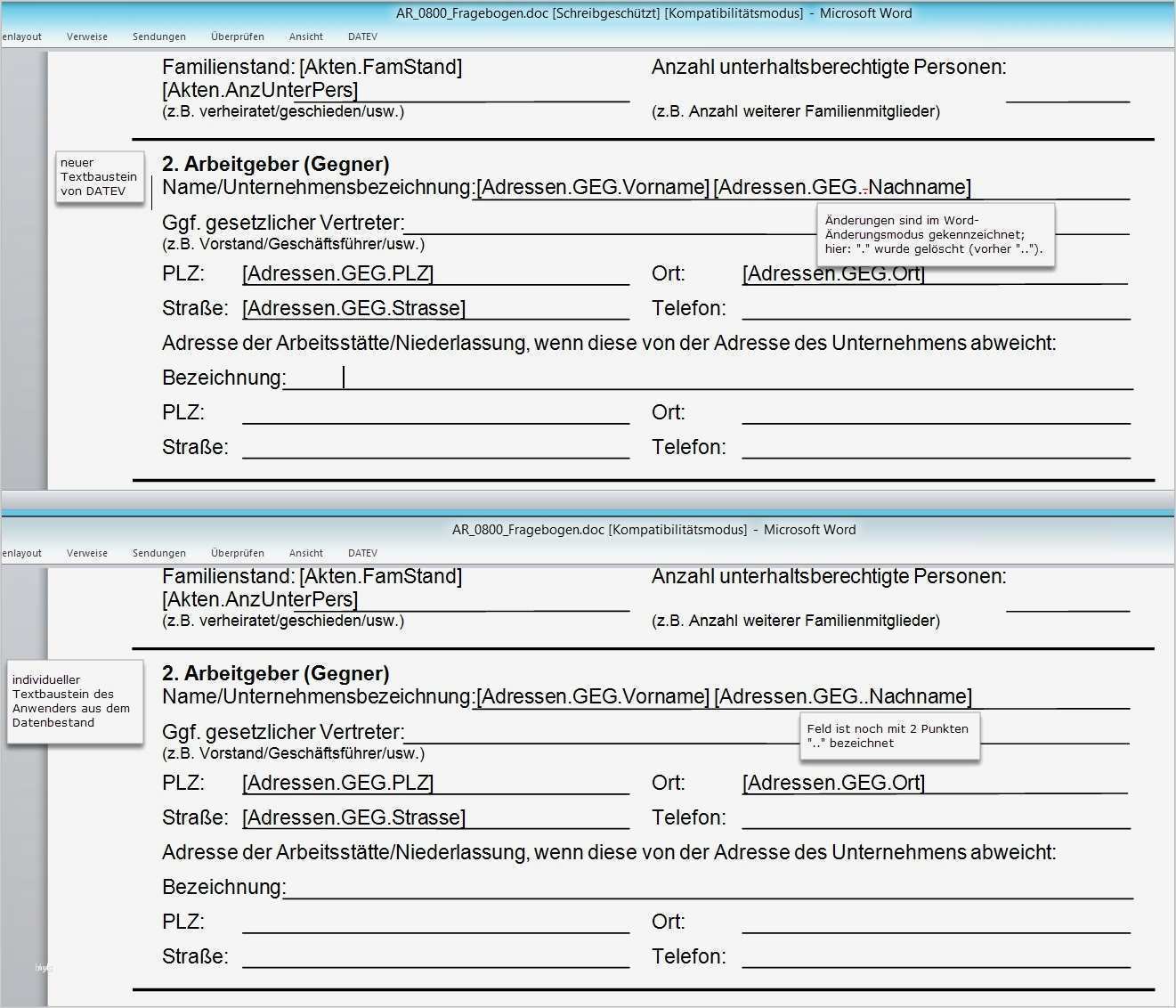Select the DATEV tab in the lower Word window
1176x1008 pixels.
pos(361,552)
